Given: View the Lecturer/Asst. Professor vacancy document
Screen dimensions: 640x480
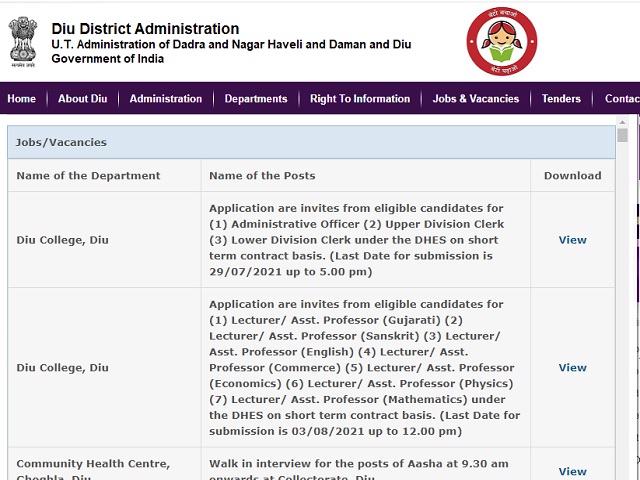Looking at the screenshot, I should 573,368.
